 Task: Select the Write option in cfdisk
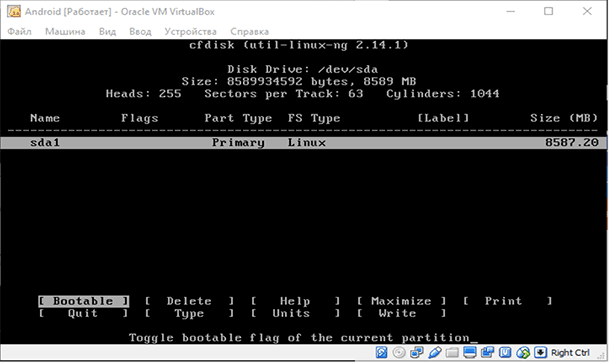click(x=401, y=314)
